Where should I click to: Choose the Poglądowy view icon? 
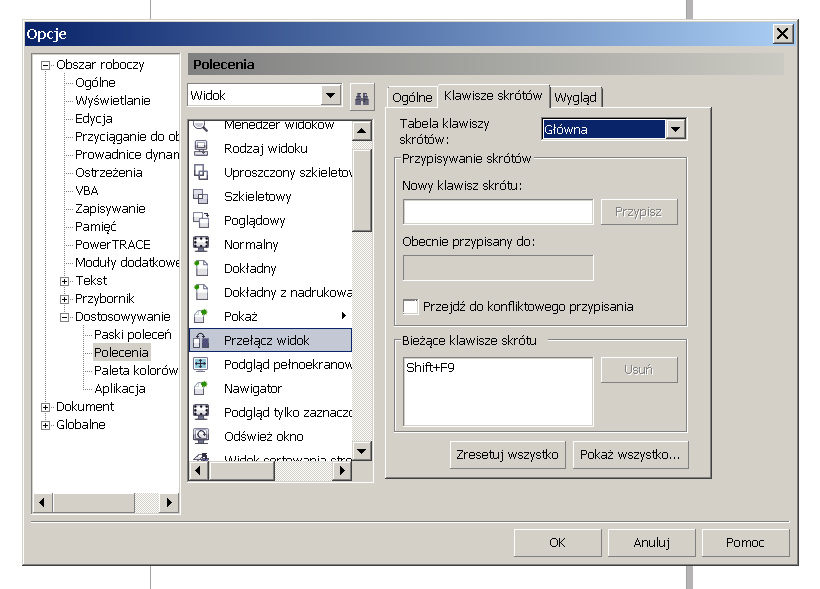click(x=200, y=221)
